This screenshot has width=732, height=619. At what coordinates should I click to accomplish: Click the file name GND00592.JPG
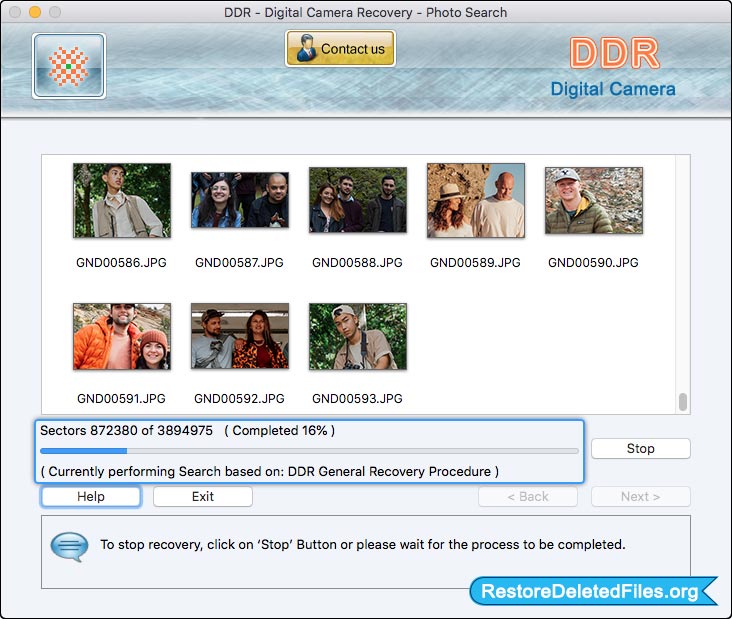click(x=239, y=398)
